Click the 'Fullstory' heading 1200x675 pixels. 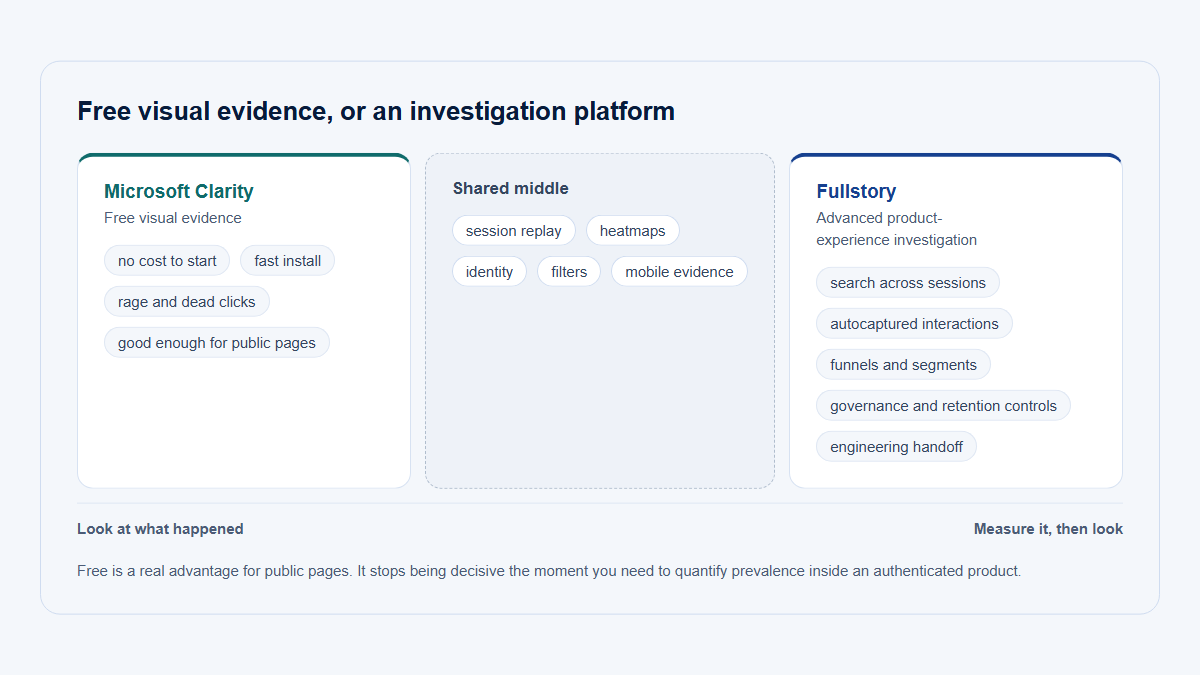(x=856, y=191)
